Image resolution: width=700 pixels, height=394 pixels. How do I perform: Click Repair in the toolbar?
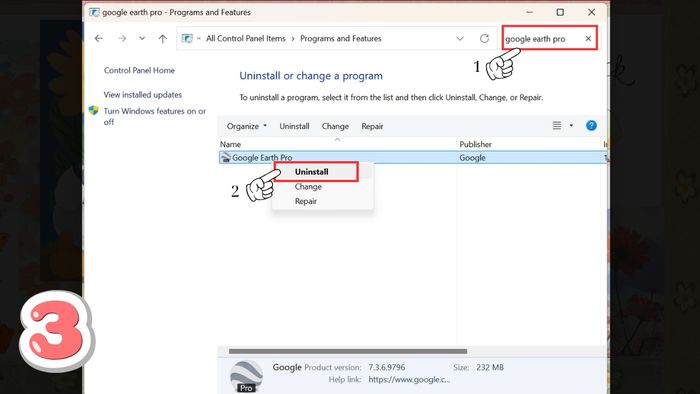click(x=372, y=126)
